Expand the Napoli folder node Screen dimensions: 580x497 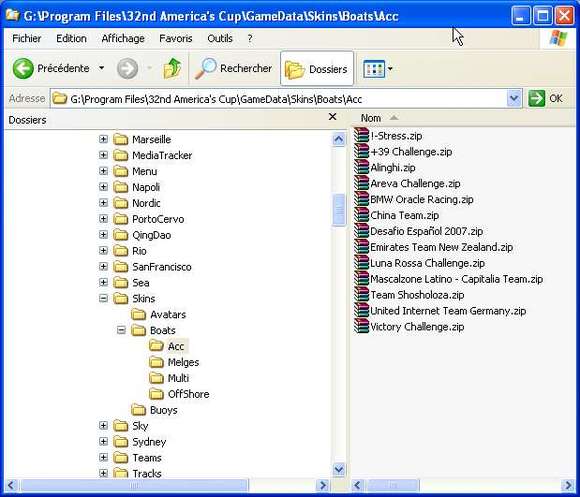[x=104, y=187]
